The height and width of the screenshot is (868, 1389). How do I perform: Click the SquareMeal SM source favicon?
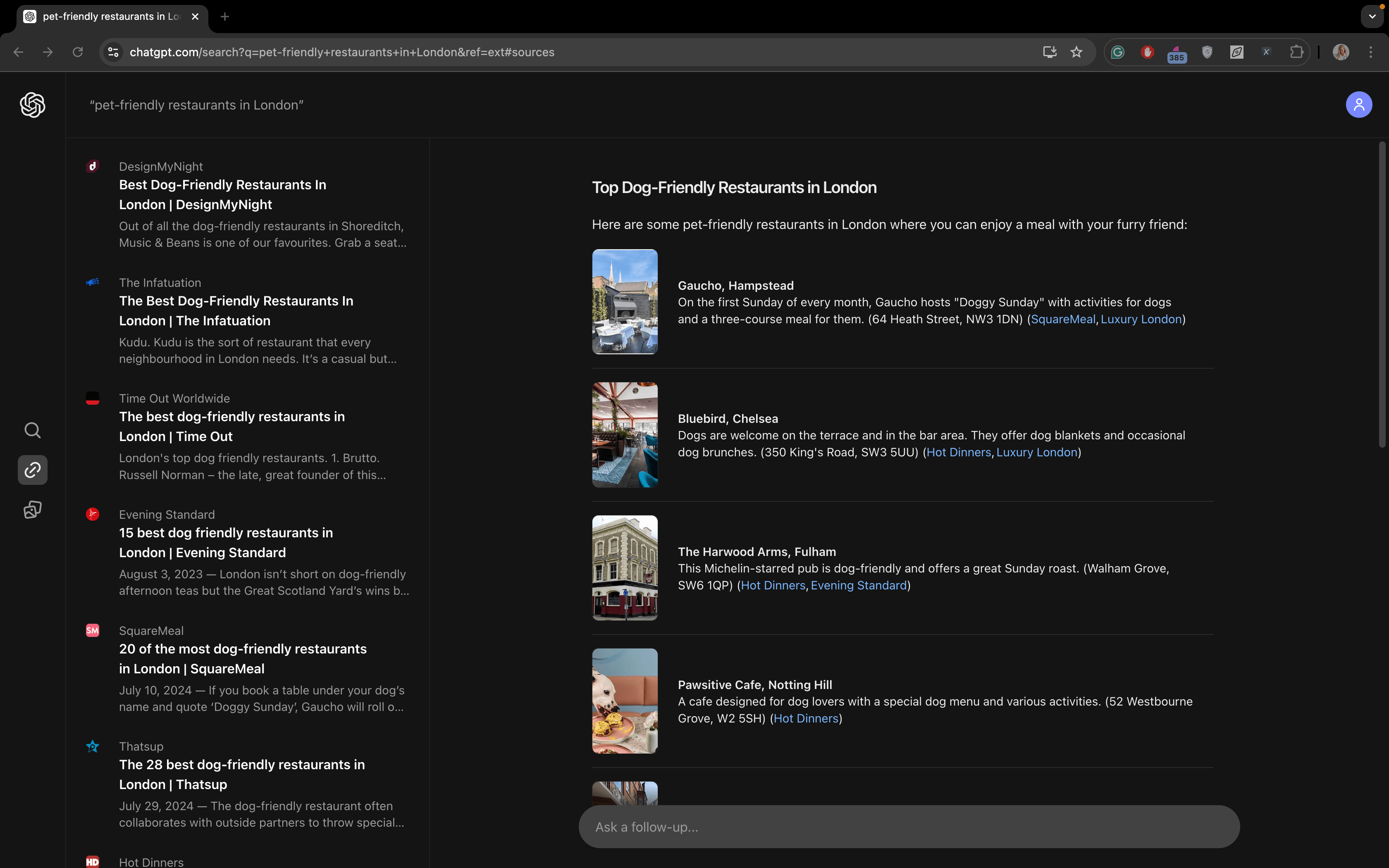(93, 630)
